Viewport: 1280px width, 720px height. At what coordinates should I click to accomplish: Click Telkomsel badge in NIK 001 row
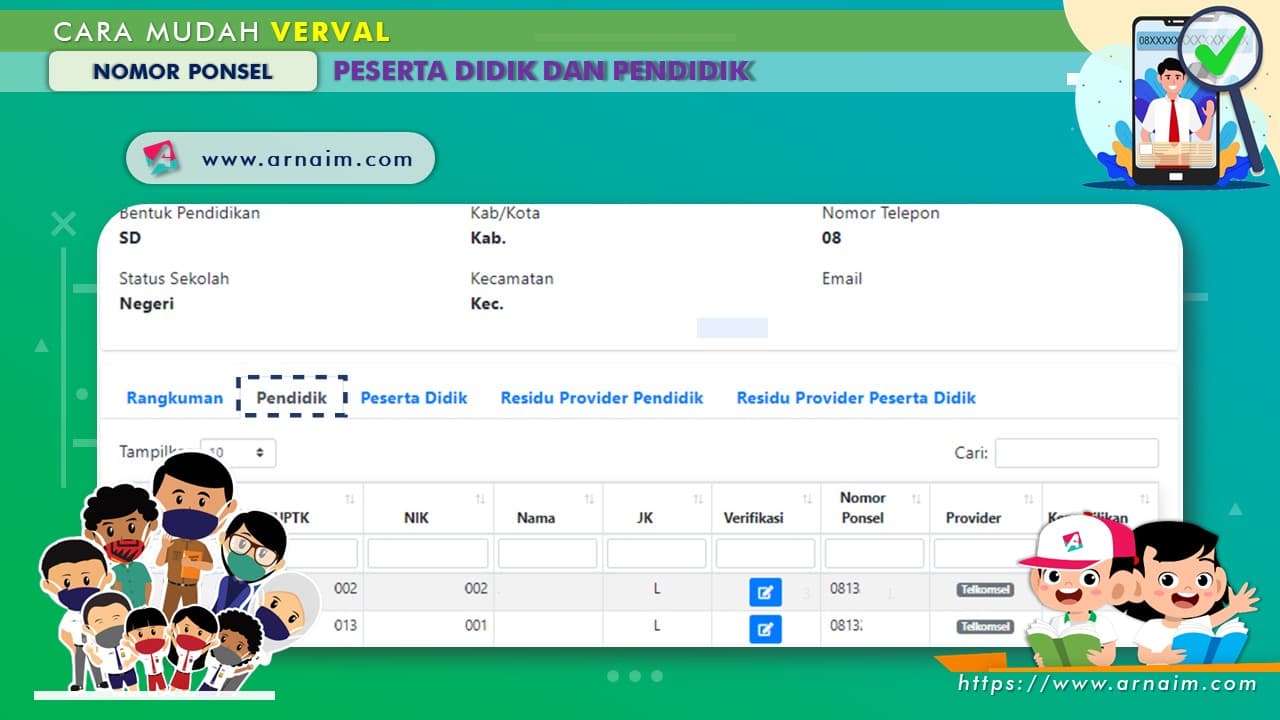pos(985,627)
